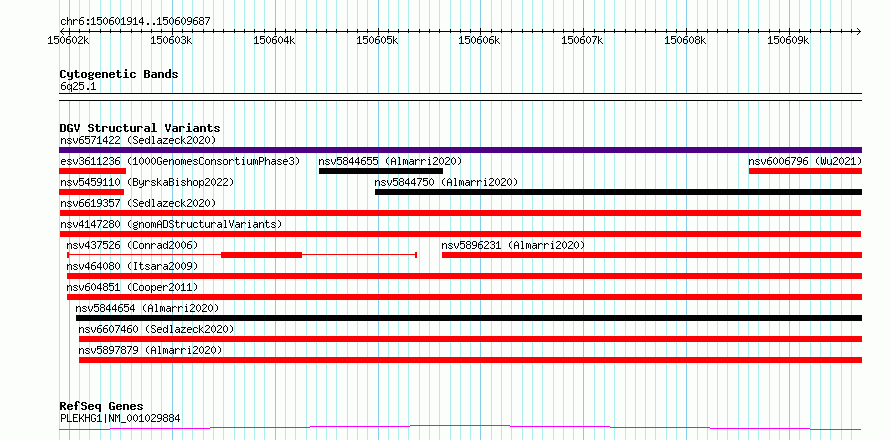Screen dimensions: 890x440
Task: Open nsv5844654 (Almarri2020) label
Action: tap(147, 308)
